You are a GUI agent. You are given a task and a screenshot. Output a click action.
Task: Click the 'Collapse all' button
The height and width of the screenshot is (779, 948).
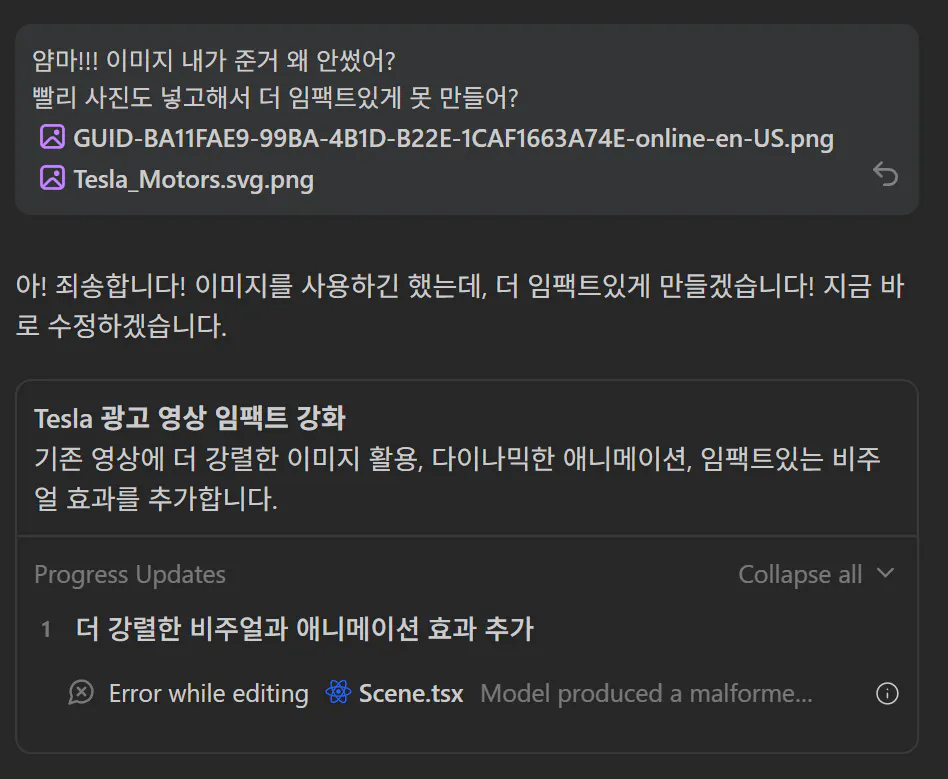pos(800,575)
